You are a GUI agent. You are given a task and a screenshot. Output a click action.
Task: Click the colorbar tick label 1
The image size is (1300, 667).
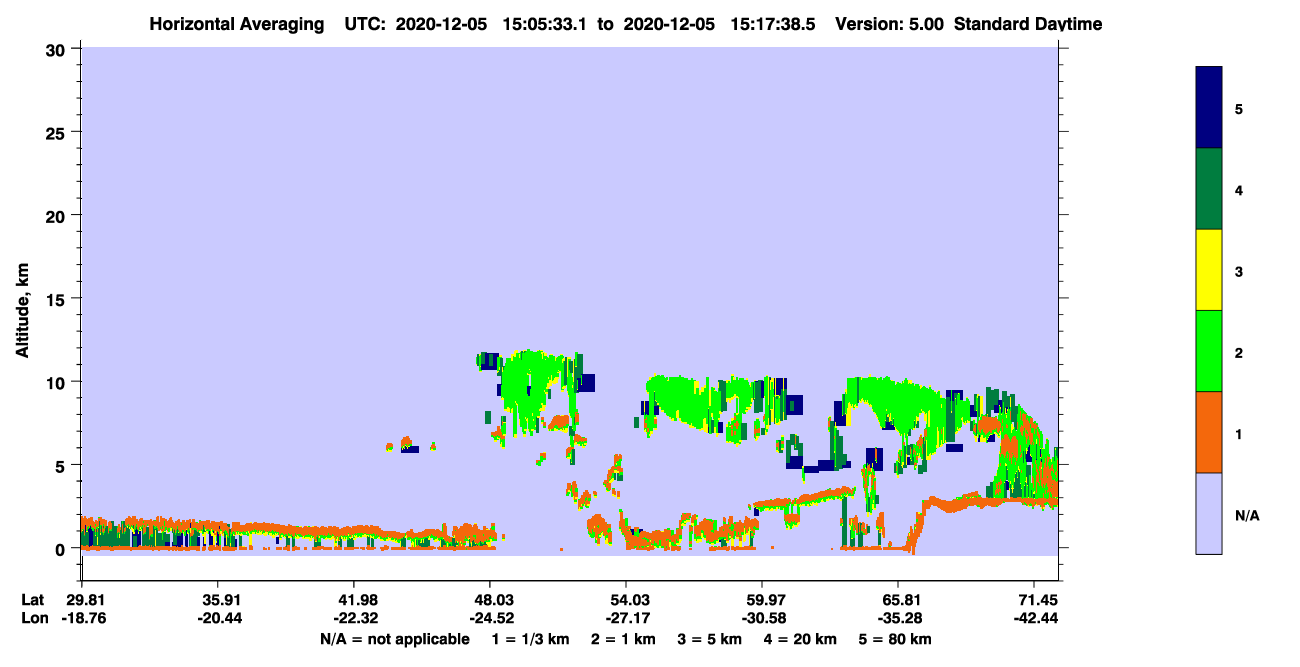1239,432
